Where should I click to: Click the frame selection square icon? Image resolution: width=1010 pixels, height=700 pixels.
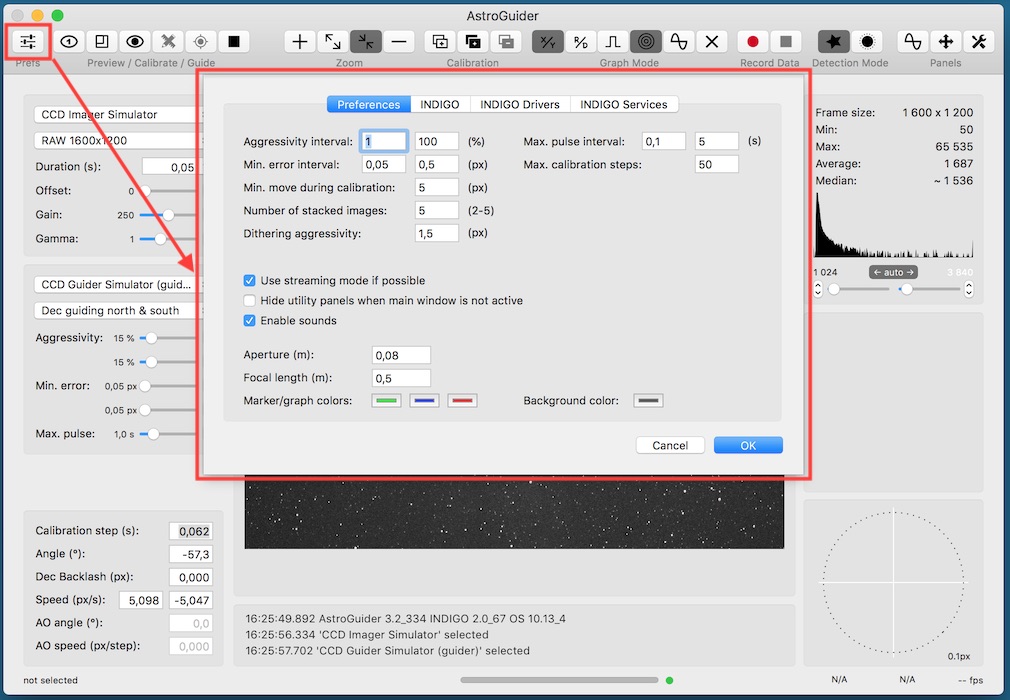pyautogui.click(x=102, y=42)
